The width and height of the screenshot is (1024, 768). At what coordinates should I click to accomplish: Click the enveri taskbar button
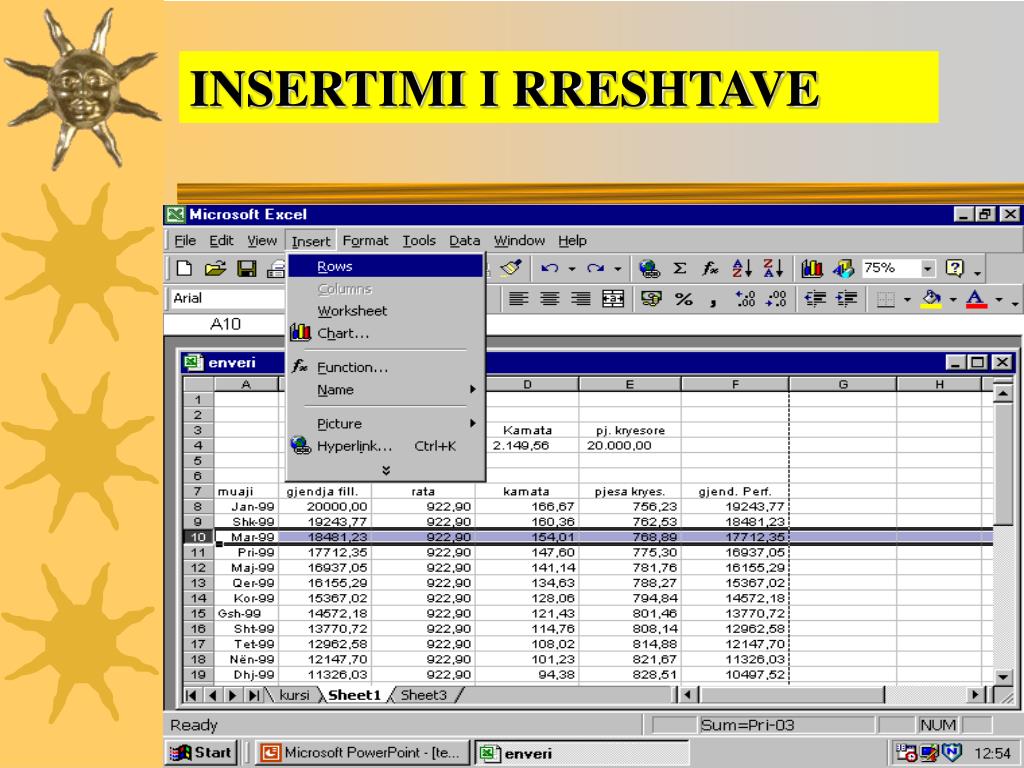click(581, 753)
